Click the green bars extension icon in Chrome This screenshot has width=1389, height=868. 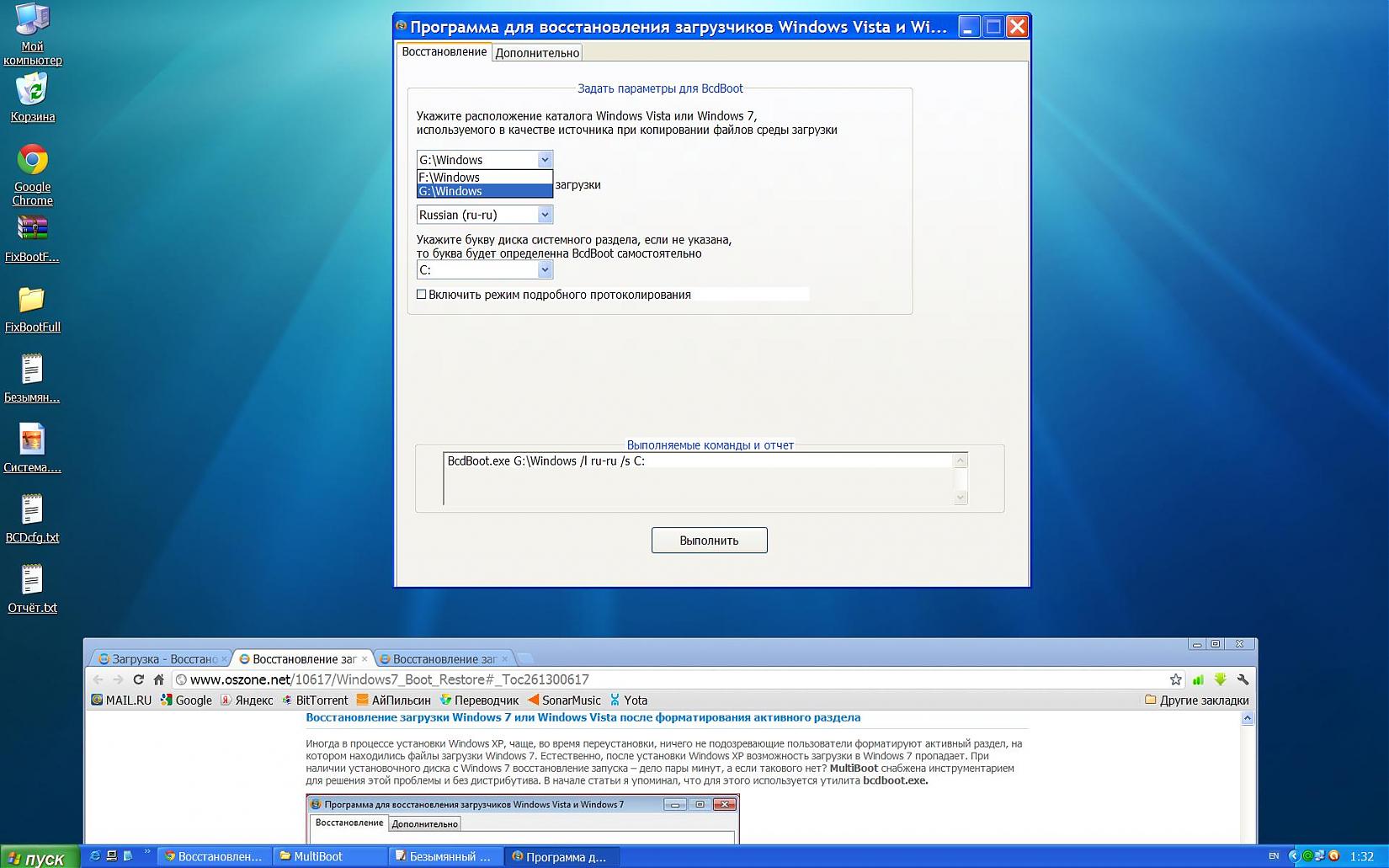point(1198,679)
